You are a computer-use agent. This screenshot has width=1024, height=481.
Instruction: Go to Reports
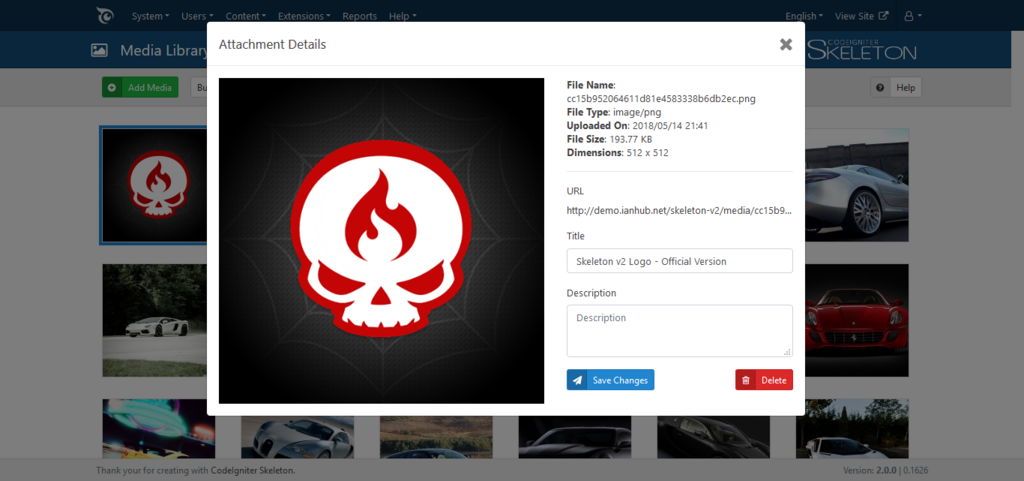359,16
